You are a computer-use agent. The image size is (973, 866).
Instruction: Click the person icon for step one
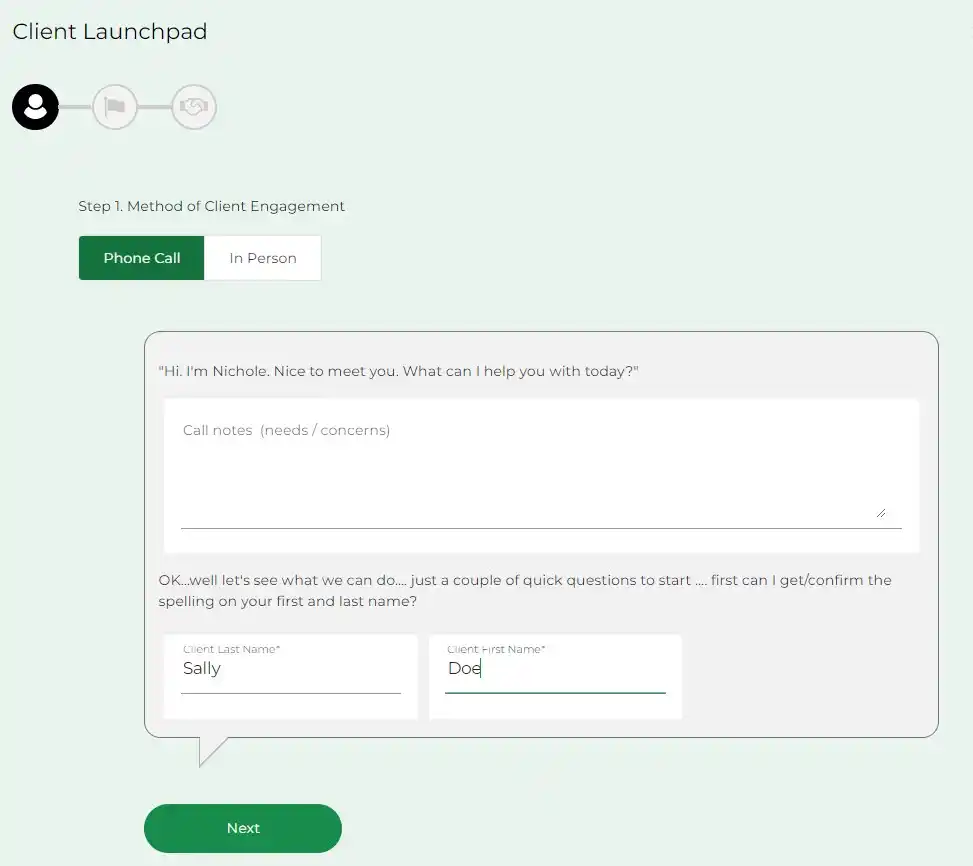tap(35, 107)
